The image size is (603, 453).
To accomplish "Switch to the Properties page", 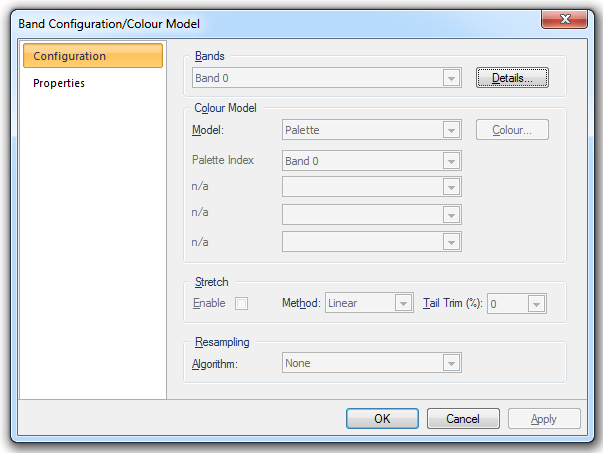I will (59, 83).
